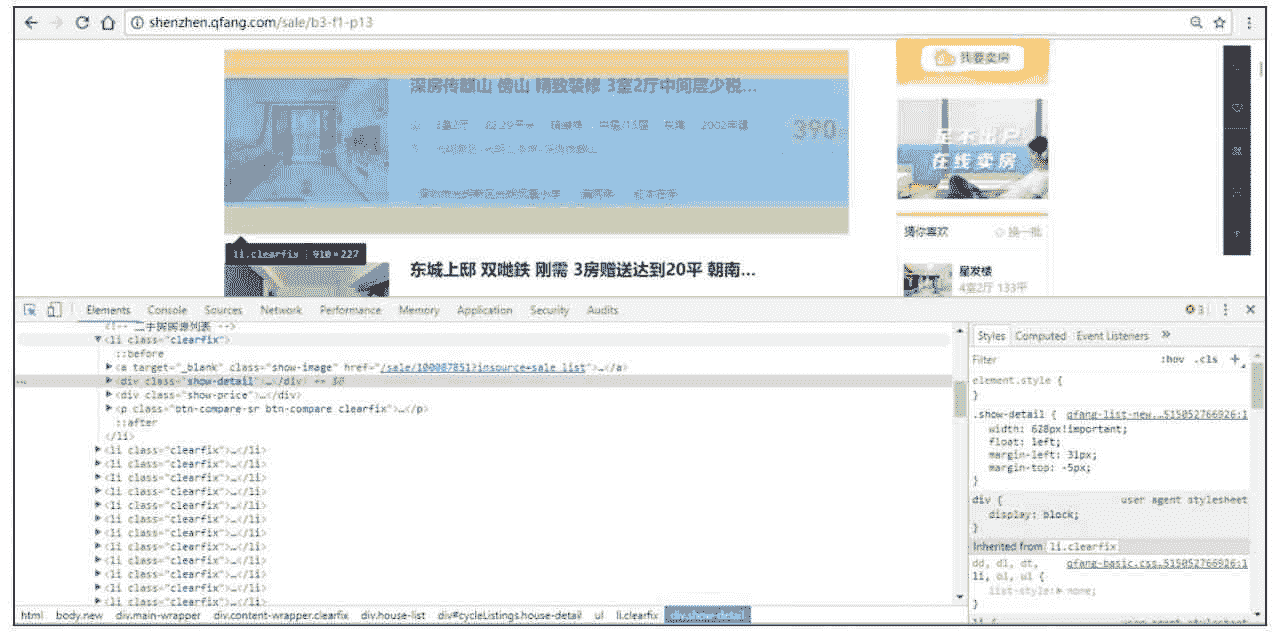The image size is (1280, 633).
Task: Collapse the open li clearfix node
Action: point(98,340)
